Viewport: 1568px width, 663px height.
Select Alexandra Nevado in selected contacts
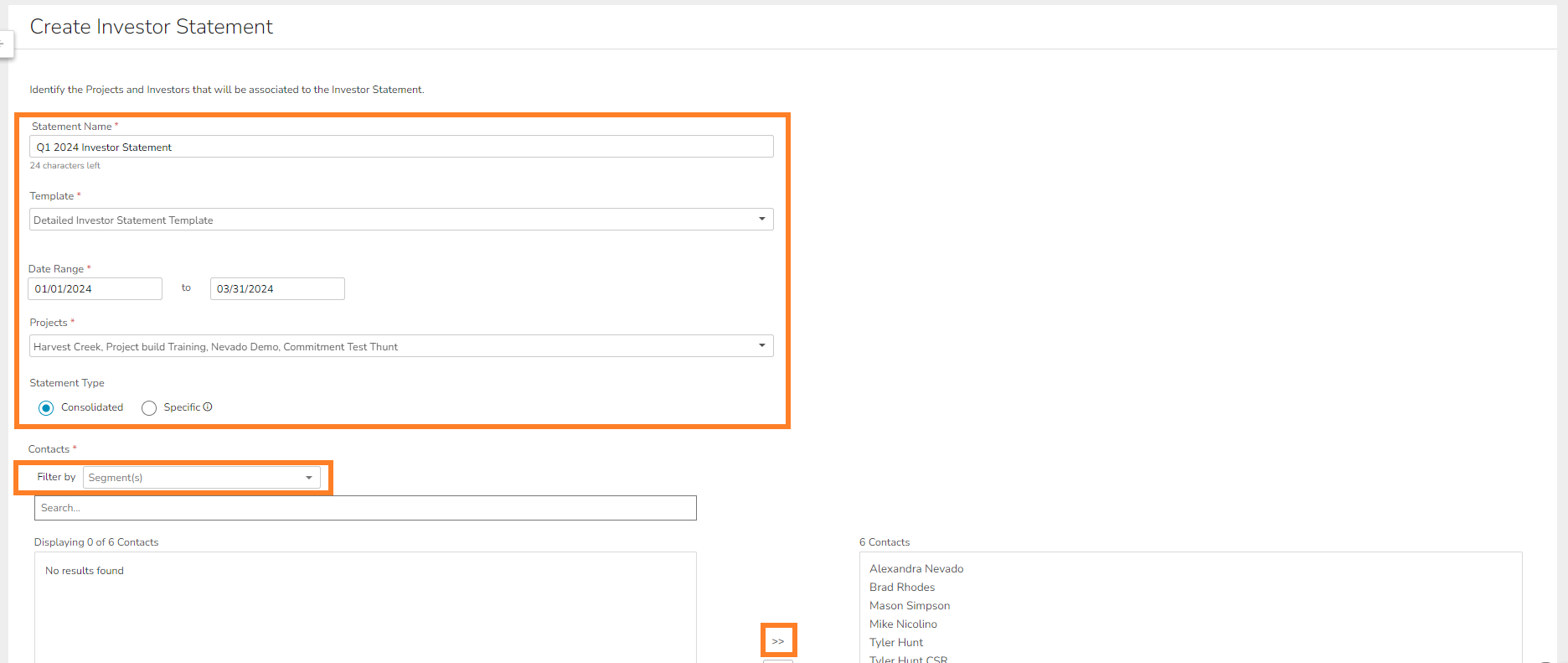916,569
